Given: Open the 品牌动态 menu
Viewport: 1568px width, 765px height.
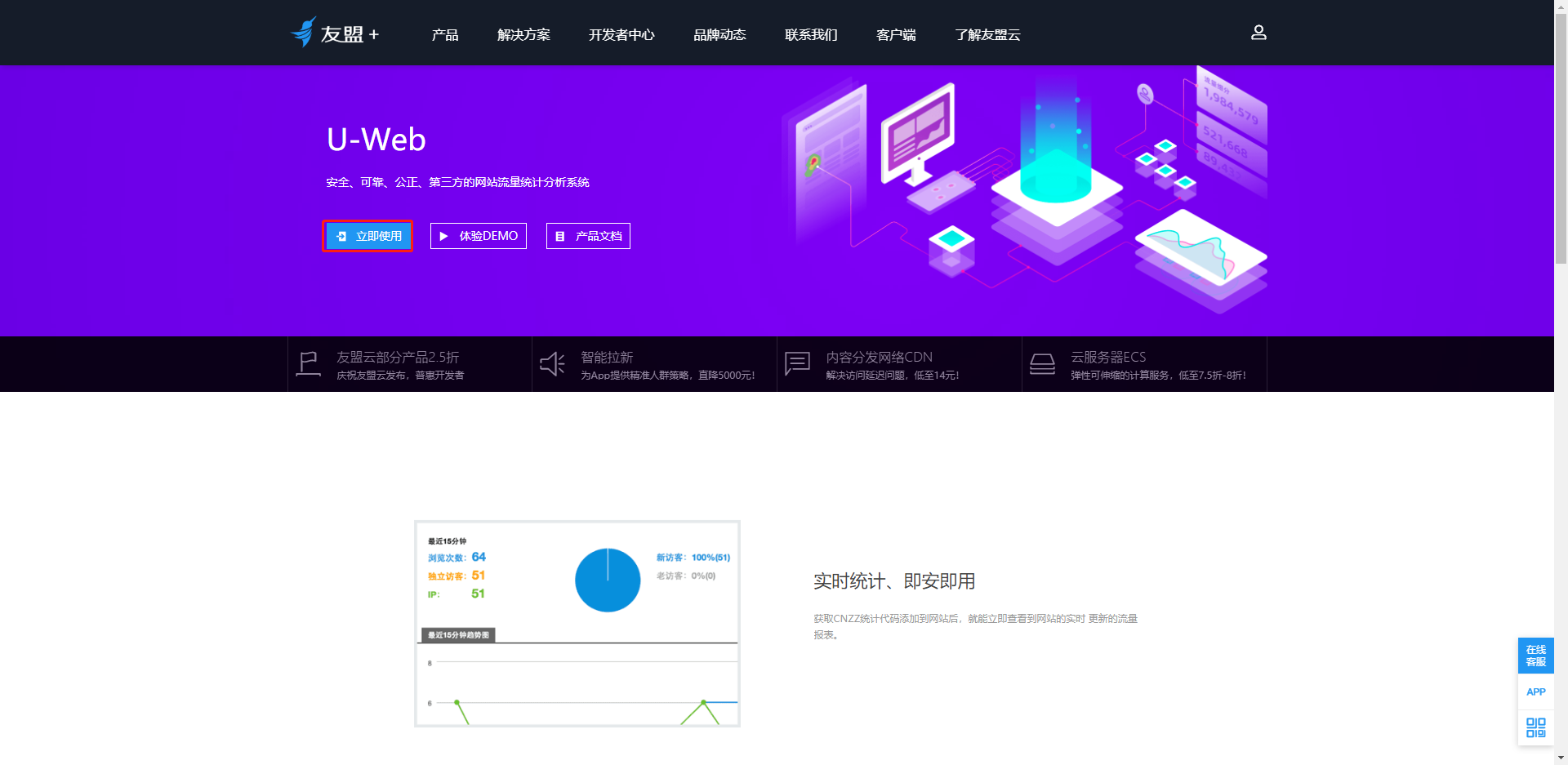Looking at the screenshot, I should [x=719, y=34].
